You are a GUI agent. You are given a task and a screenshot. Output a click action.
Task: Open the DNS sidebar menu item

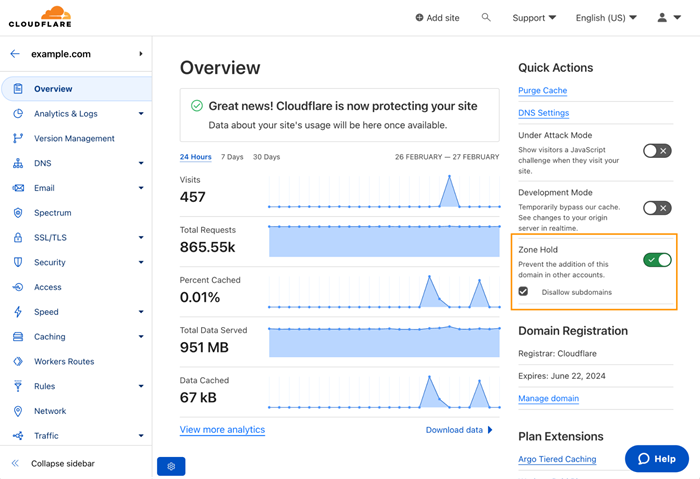pos(42,163)
